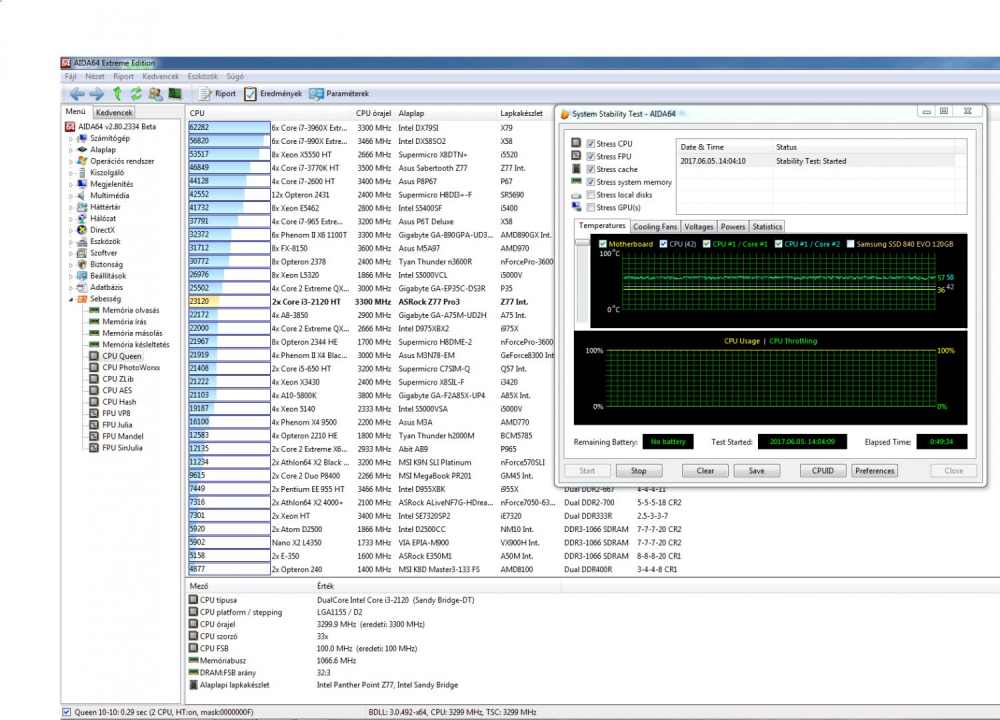Viewport: 1000px width, 720px height.
Task: Open CPU PhotoWorxx benchmark item
Action: click(x=124, y=368)
